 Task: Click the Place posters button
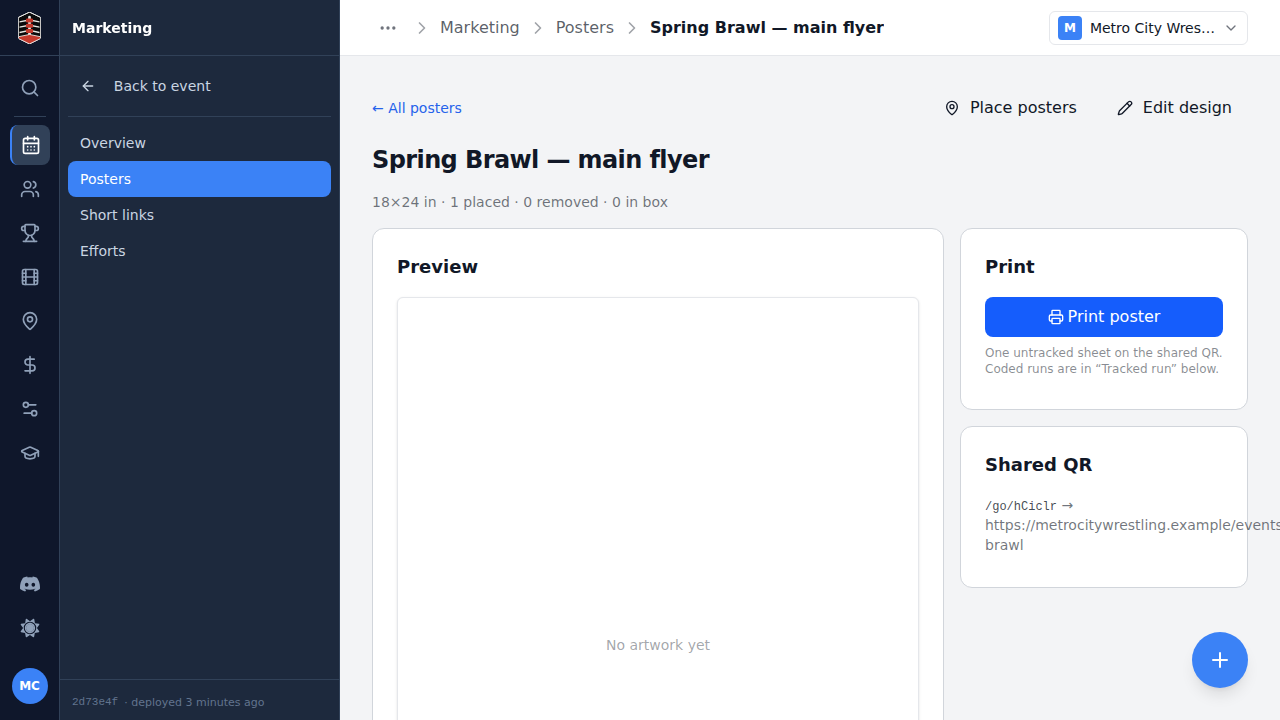click(x=1010, y=108)
